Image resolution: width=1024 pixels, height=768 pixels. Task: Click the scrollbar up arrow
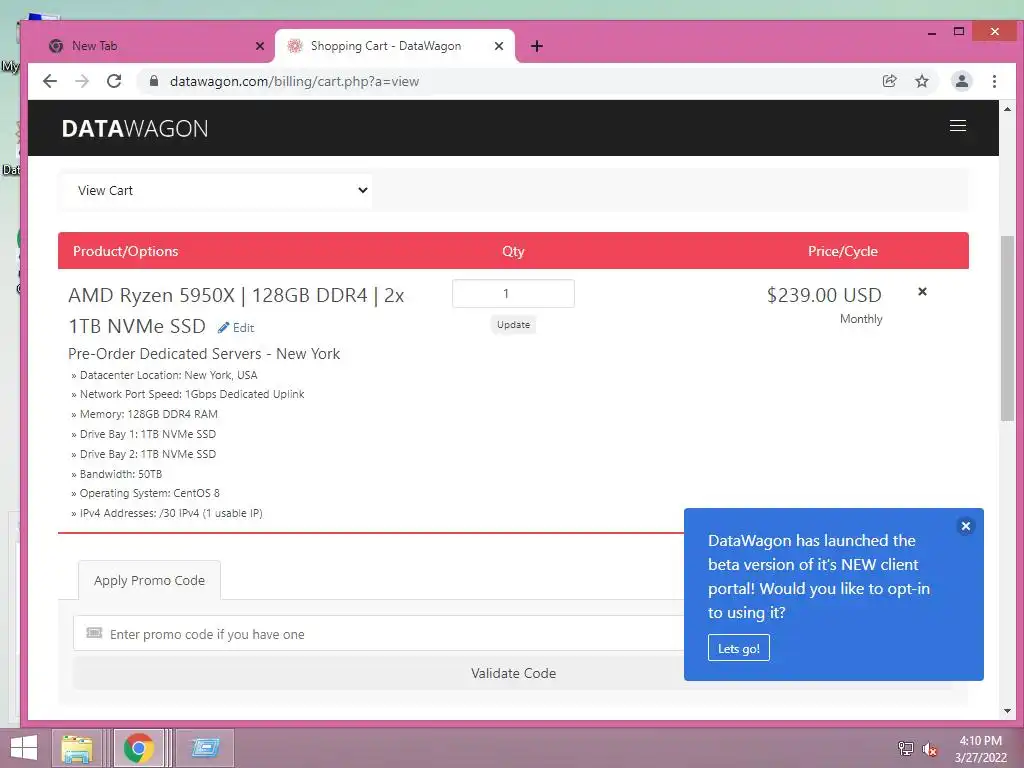pyautogui.click(x=1007, y=109)
